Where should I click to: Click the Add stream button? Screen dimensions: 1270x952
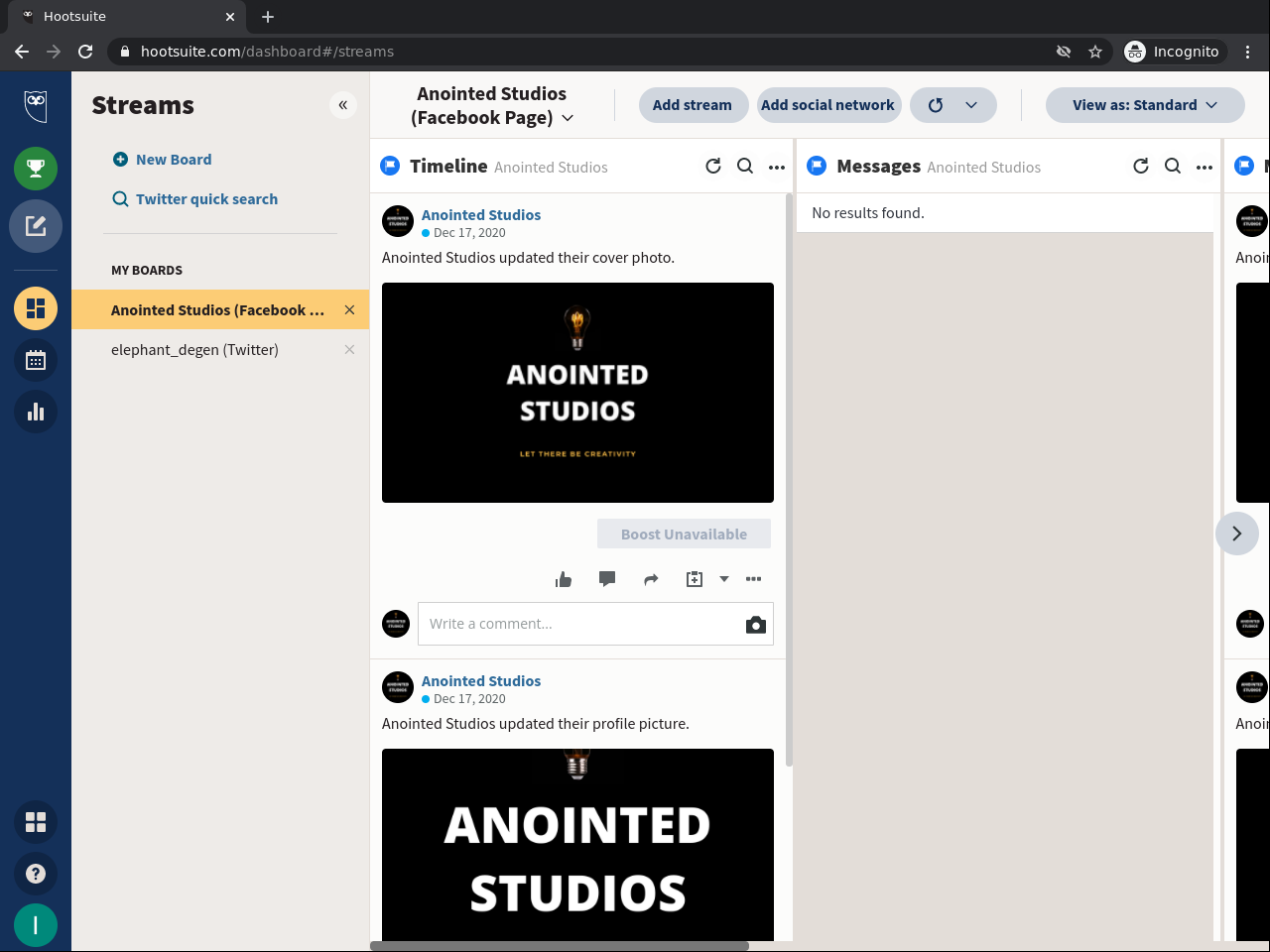693,105
